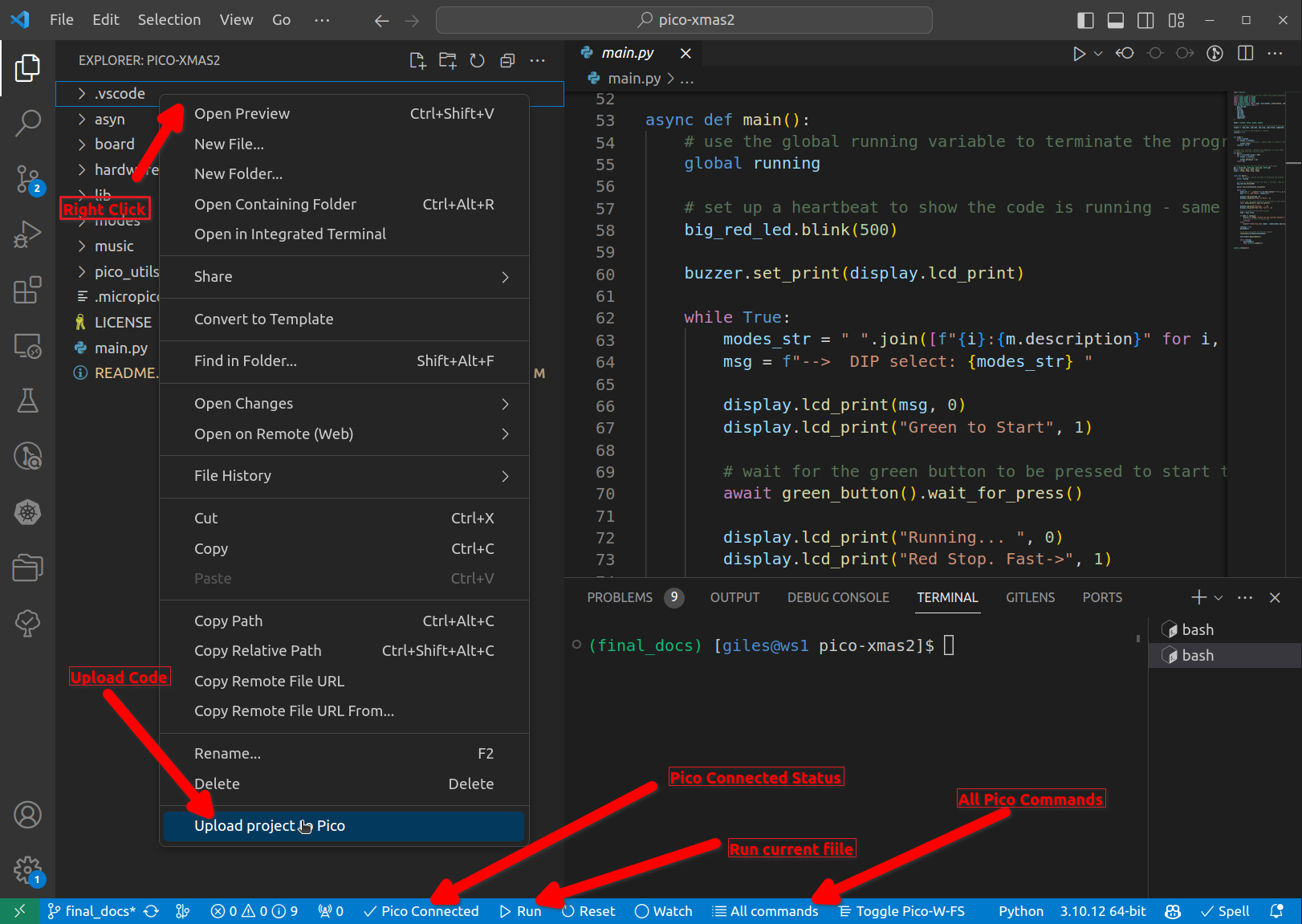
Task: Collapse all folders in Explorer
Action: (x=507, y=60)
